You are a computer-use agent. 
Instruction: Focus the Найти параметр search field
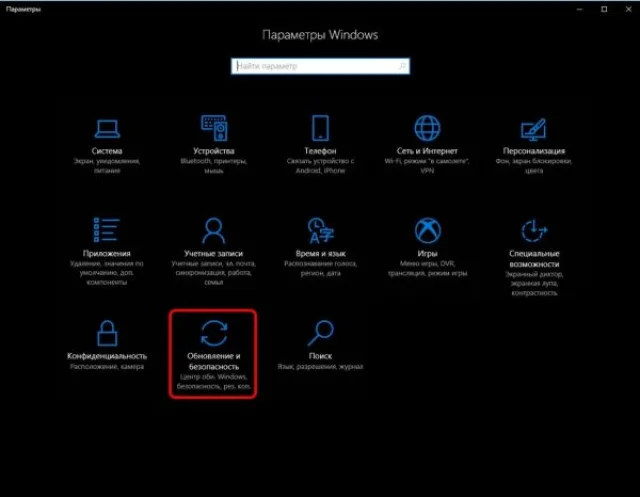(320, 66)
